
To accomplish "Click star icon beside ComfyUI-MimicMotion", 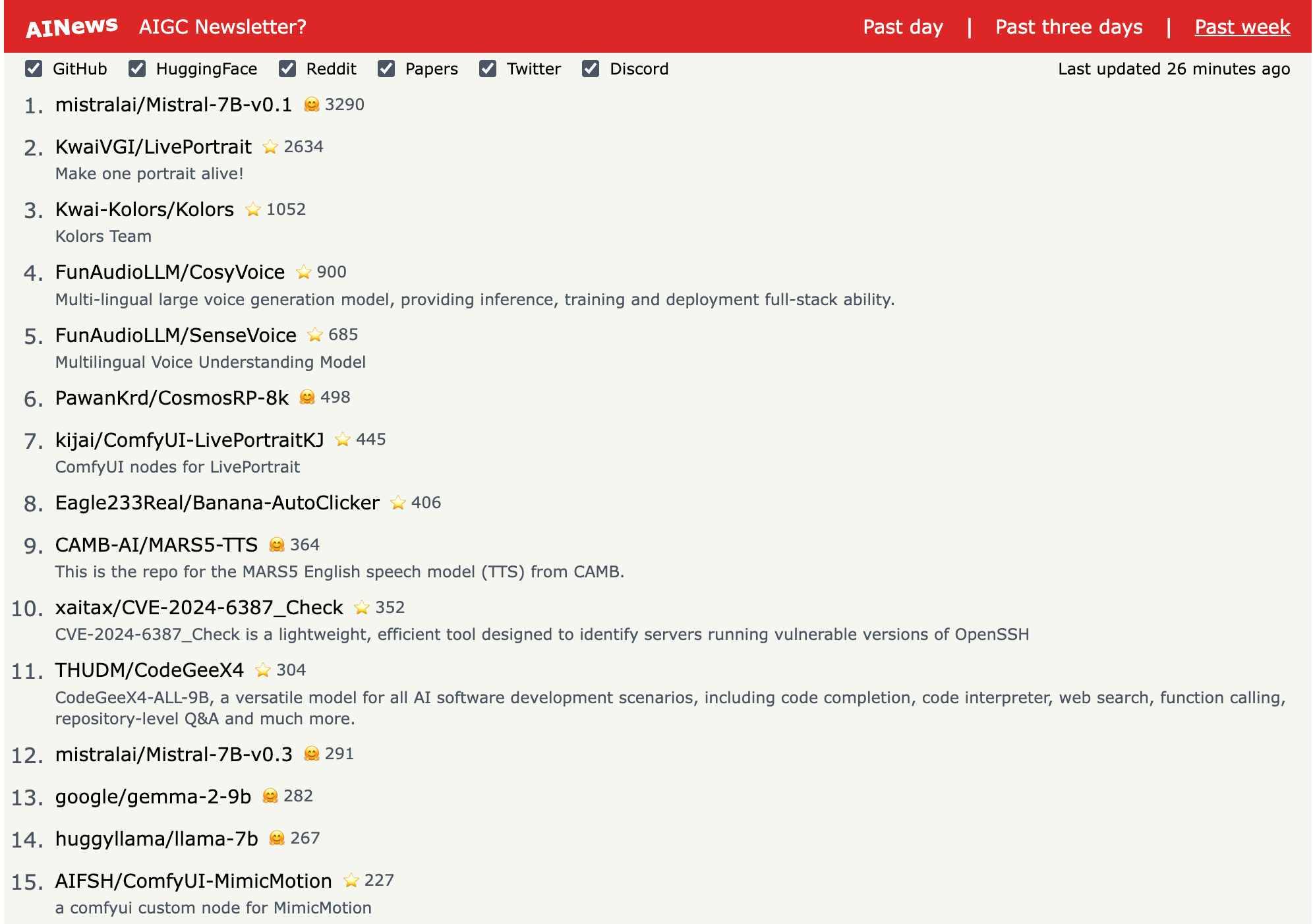I will click(351, 881).
